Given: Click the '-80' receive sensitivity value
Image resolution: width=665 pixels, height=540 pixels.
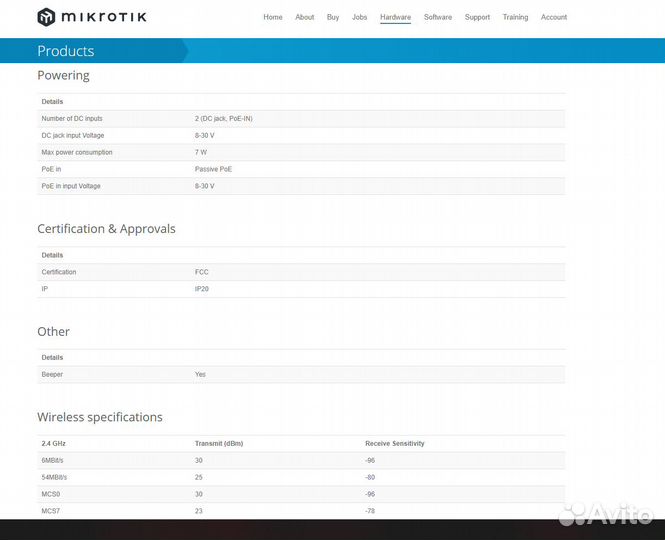Looking at the screenshot, I should (370, 477).
